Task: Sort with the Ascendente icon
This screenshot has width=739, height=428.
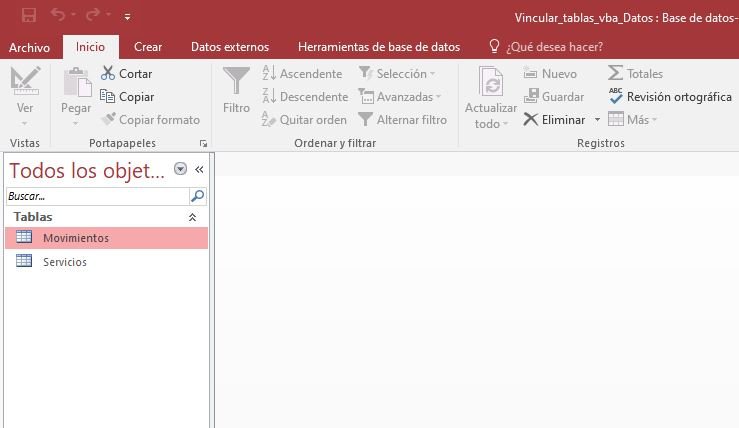Action: (269, 73)
